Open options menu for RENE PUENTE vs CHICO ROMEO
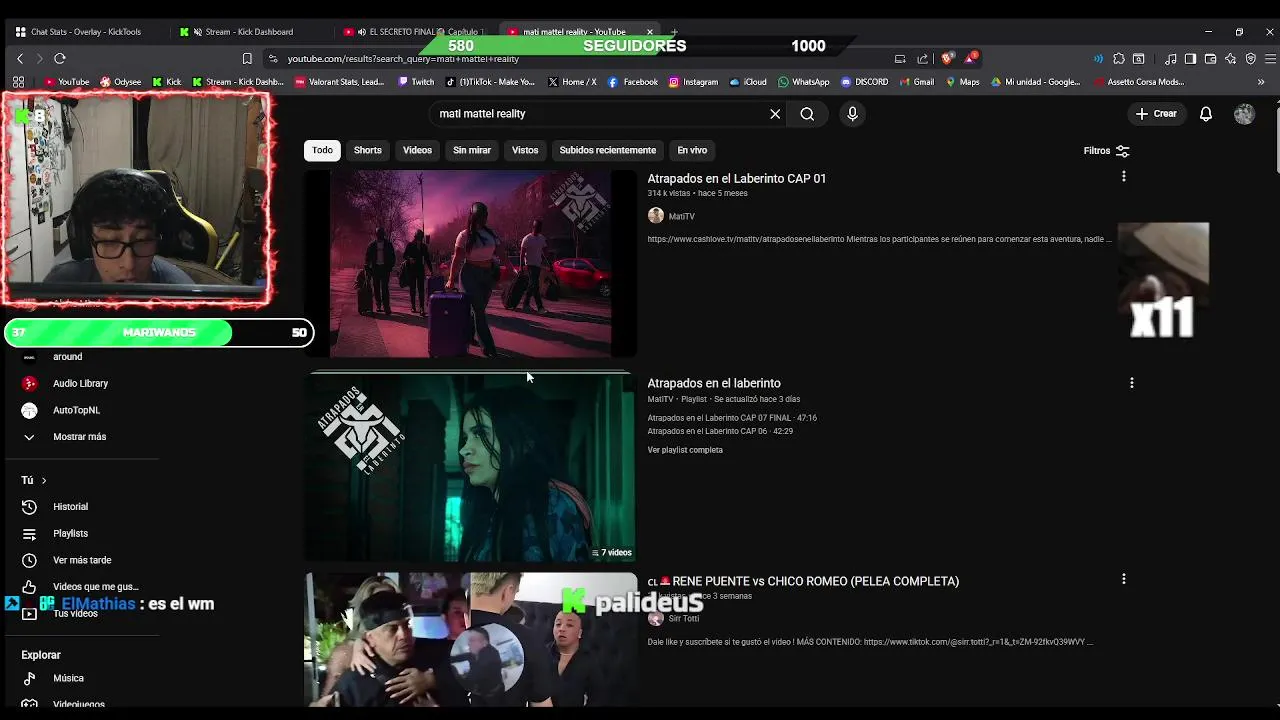Image resolution: width=1280 pixels, height=720 pixels. [1123, 579]
